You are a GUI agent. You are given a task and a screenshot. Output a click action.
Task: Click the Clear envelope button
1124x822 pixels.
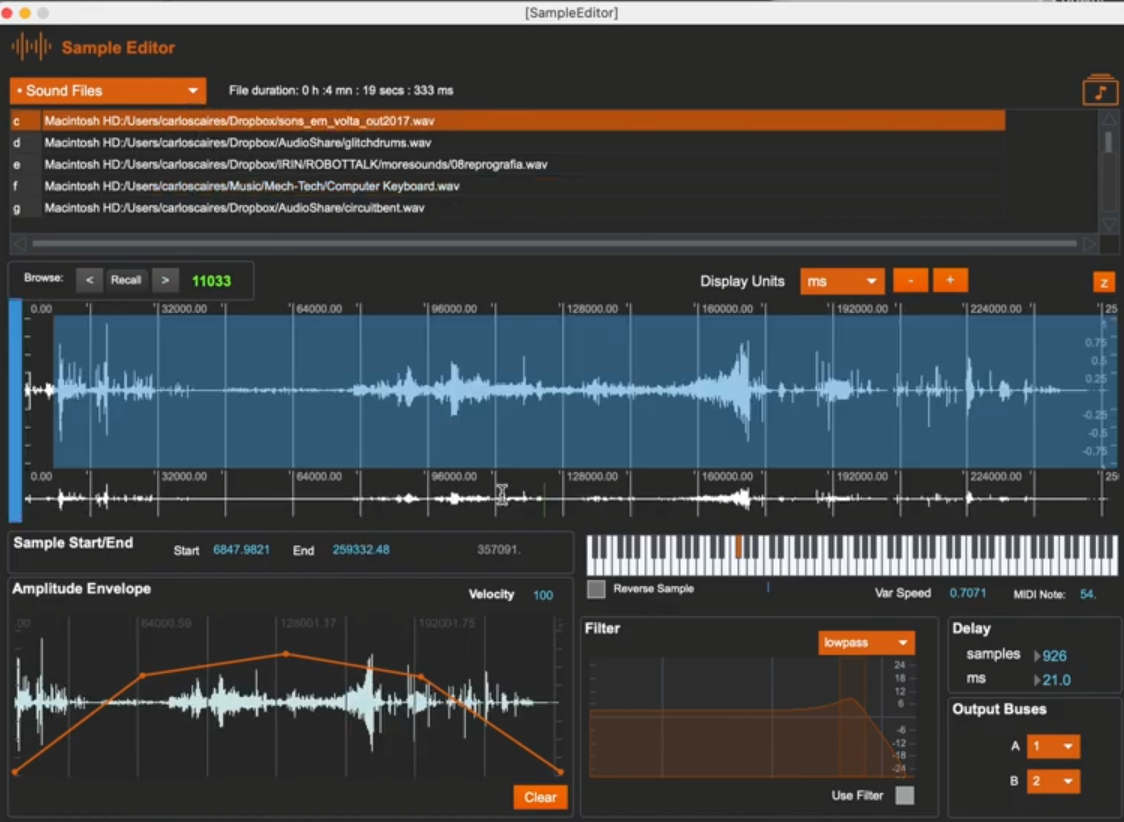pyautogui.click(x=540, y=797)
